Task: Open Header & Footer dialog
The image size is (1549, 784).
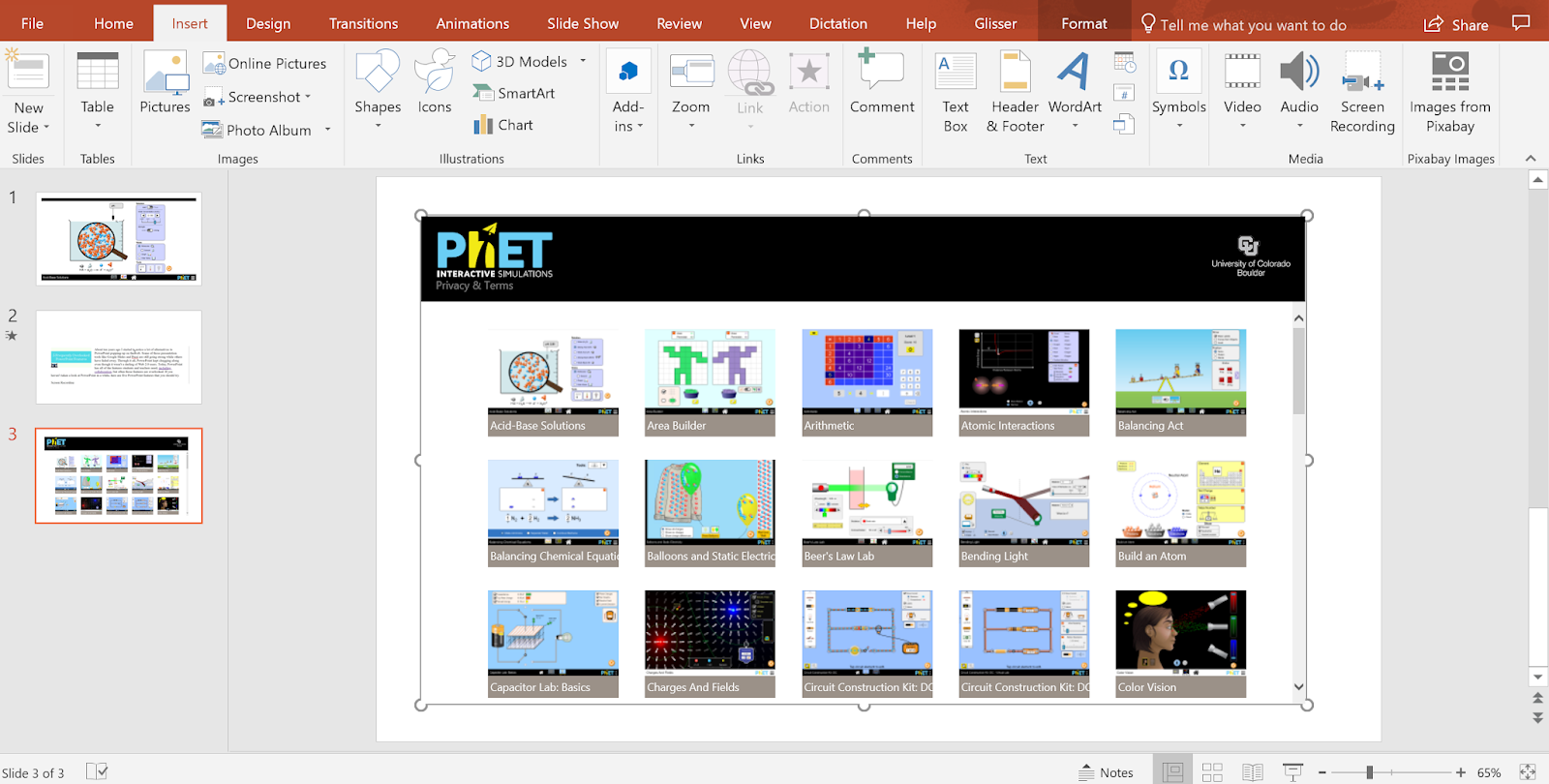Action: [x=1015, y=92]
